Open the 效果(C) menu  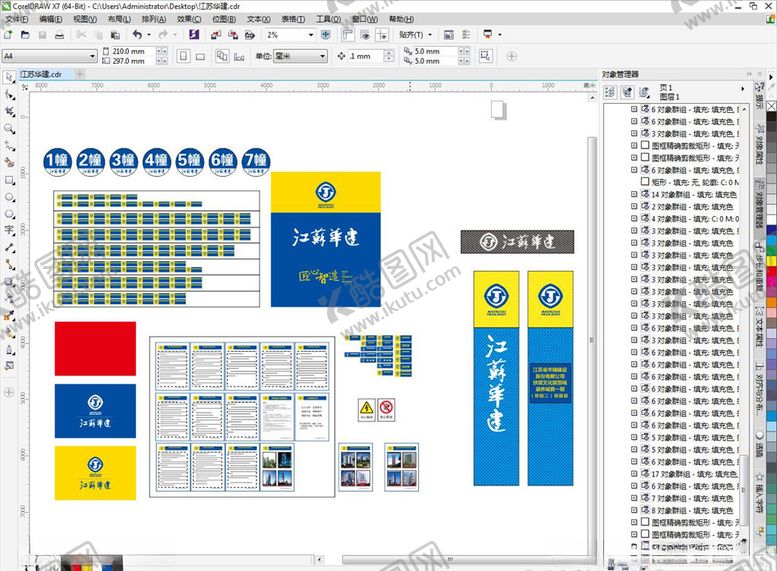[x=189, y=19]
